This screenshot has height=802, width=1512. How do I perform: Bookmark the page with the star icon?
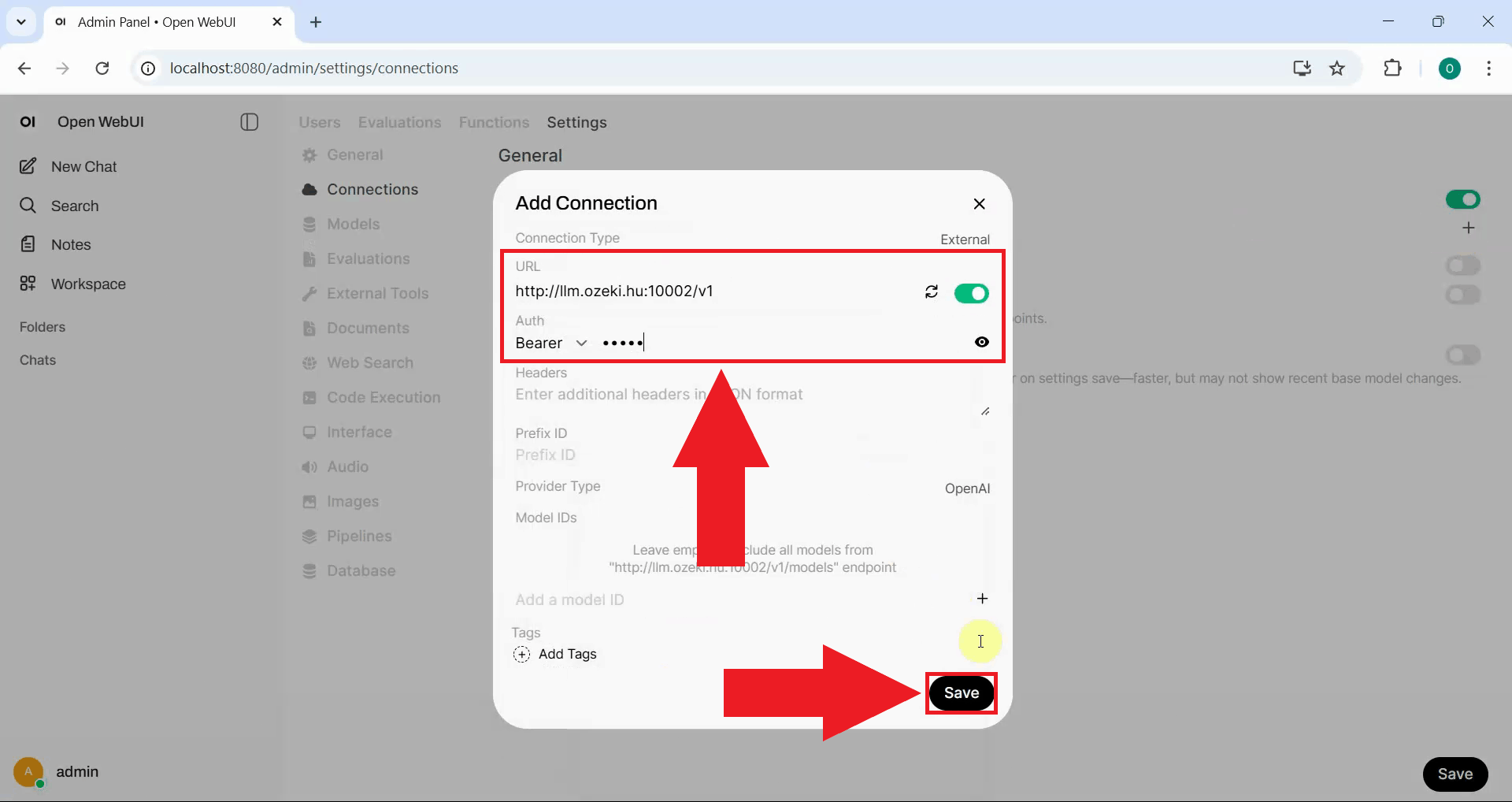pos(1337,69)
